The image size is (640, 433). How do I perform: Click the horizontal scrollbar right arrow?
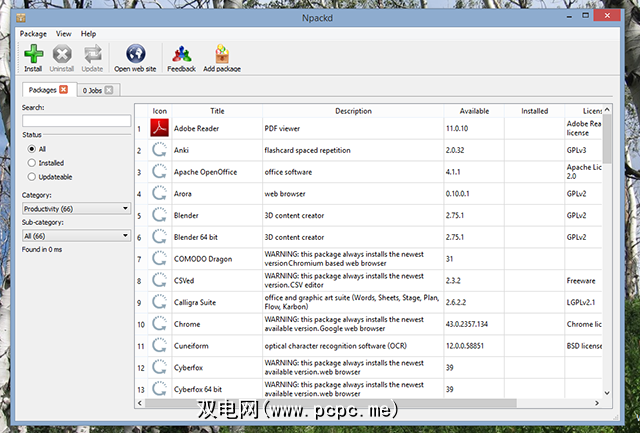(597, 403)
